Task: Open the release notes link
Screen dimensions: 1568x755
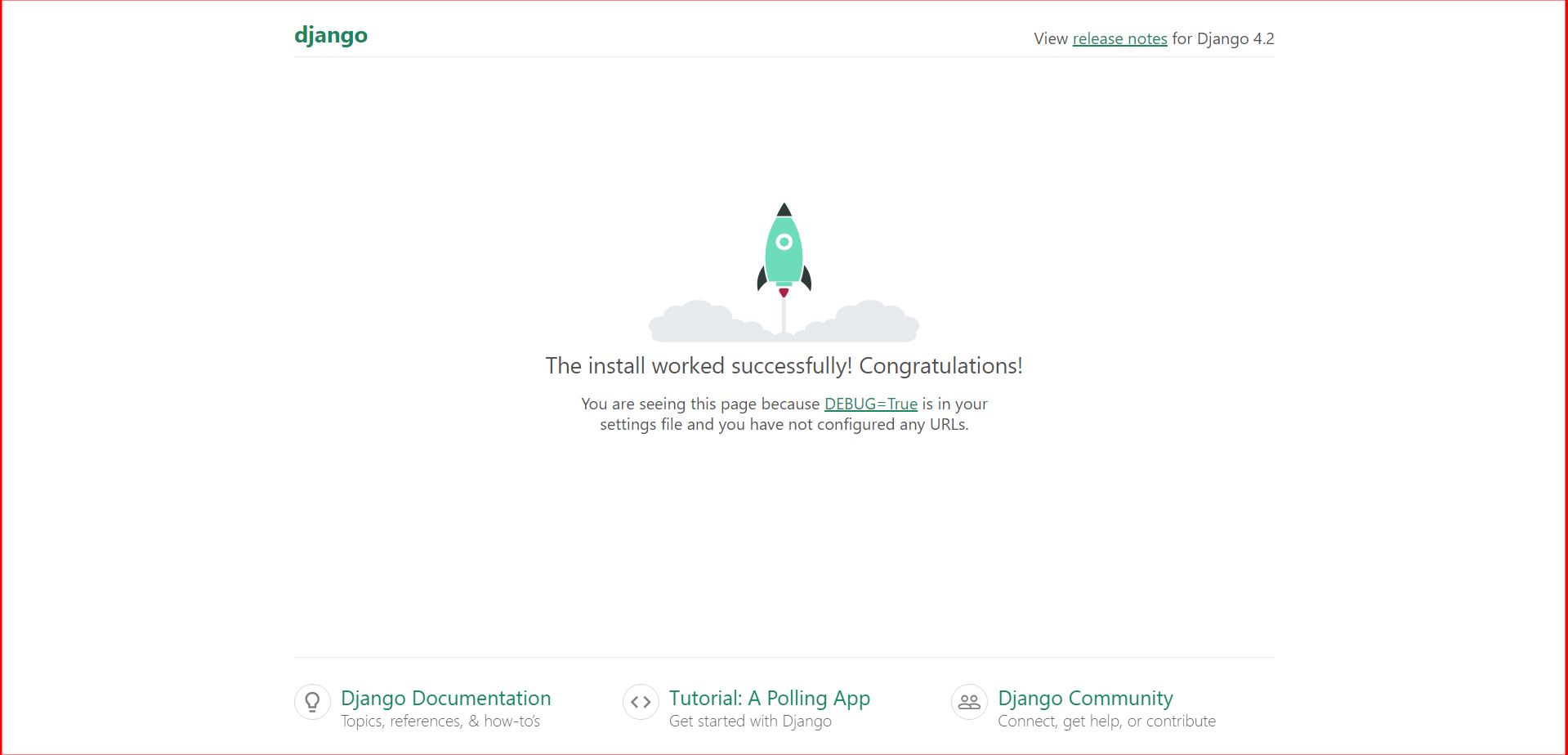Action: 1119,38
